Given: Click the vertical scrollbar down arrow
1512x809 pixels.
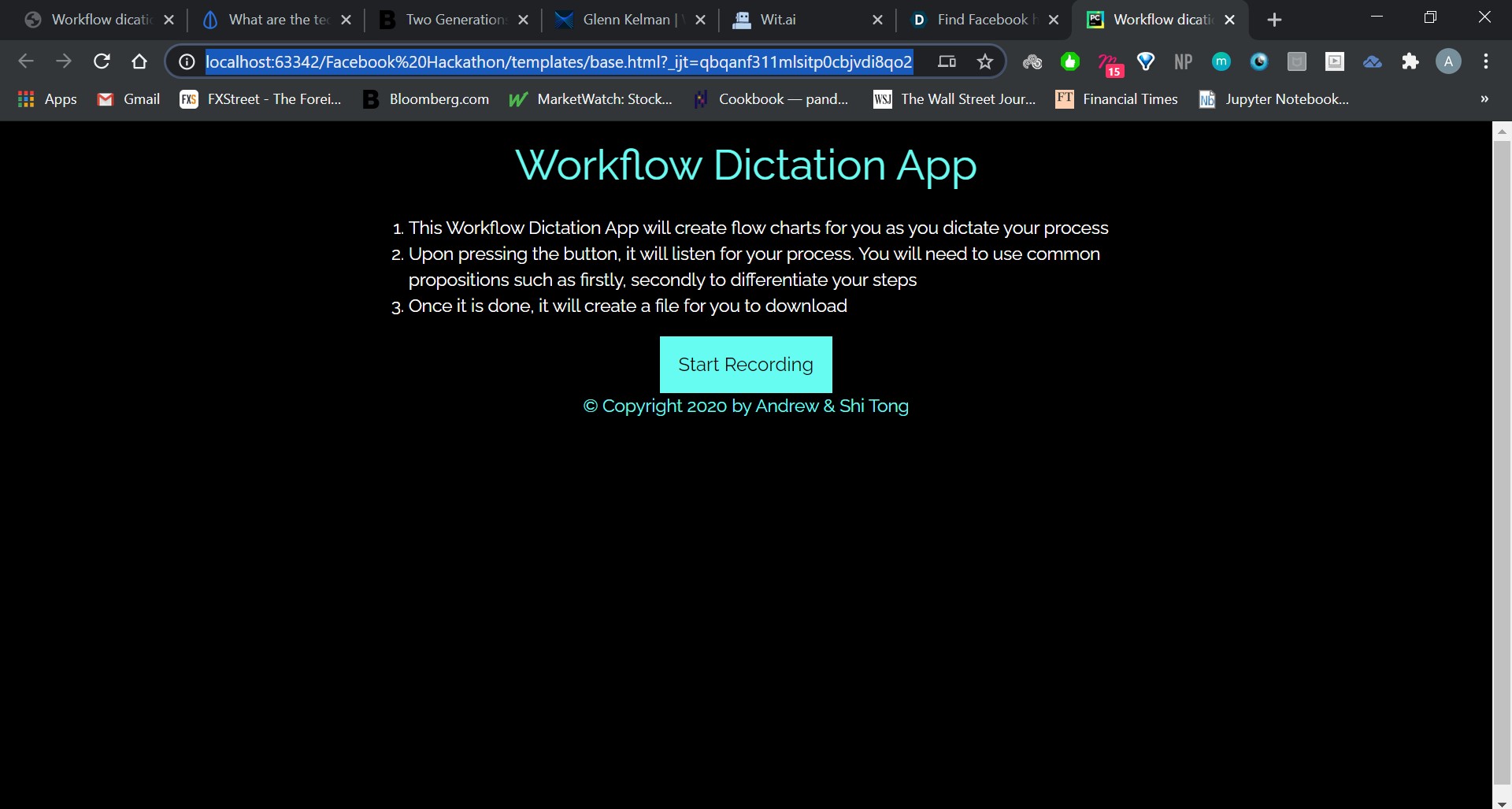Looking at the screenshot, I should 1502,803.
